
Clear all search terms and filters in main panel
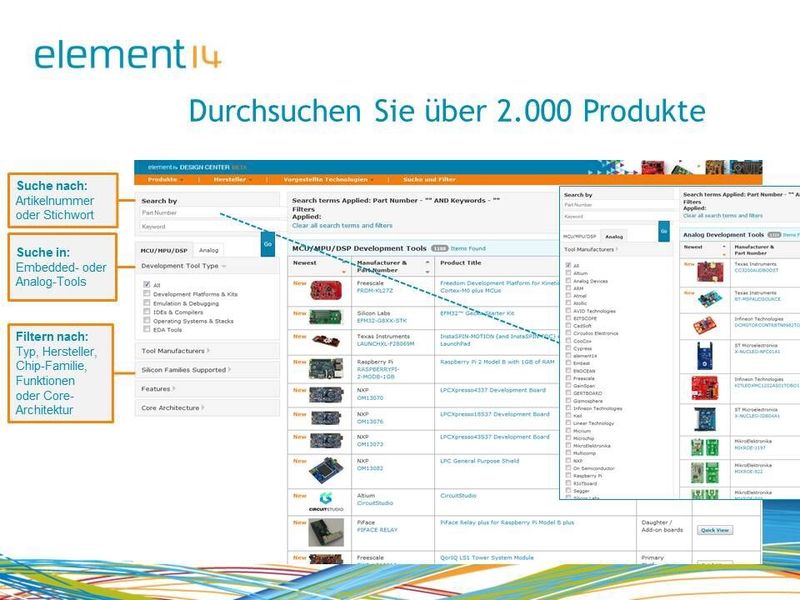pyautogui.click(x=342, y=226)
